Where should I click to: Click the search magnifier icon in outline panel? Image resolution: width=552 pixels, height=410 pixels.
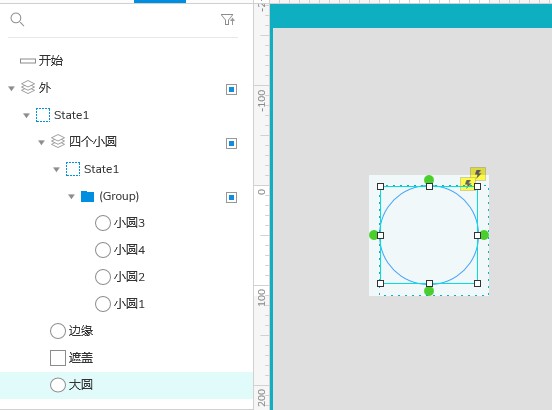[17, 19]
